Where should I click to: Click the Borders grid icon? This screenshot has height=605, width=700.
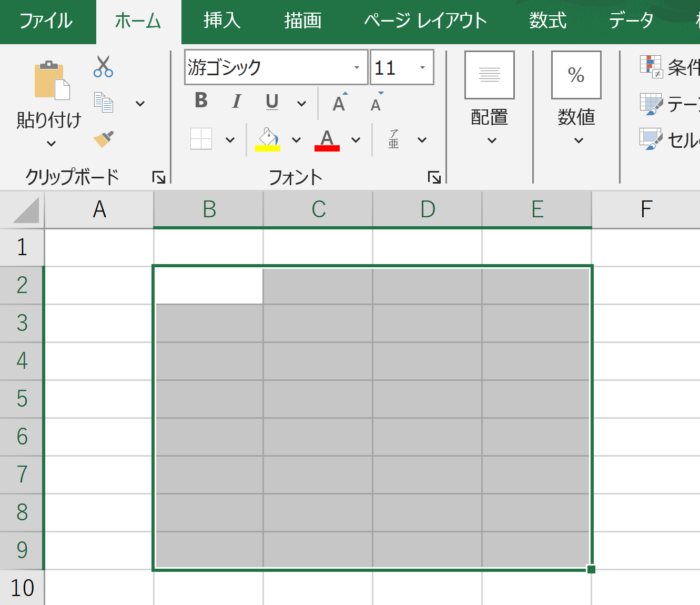(201, 139)
